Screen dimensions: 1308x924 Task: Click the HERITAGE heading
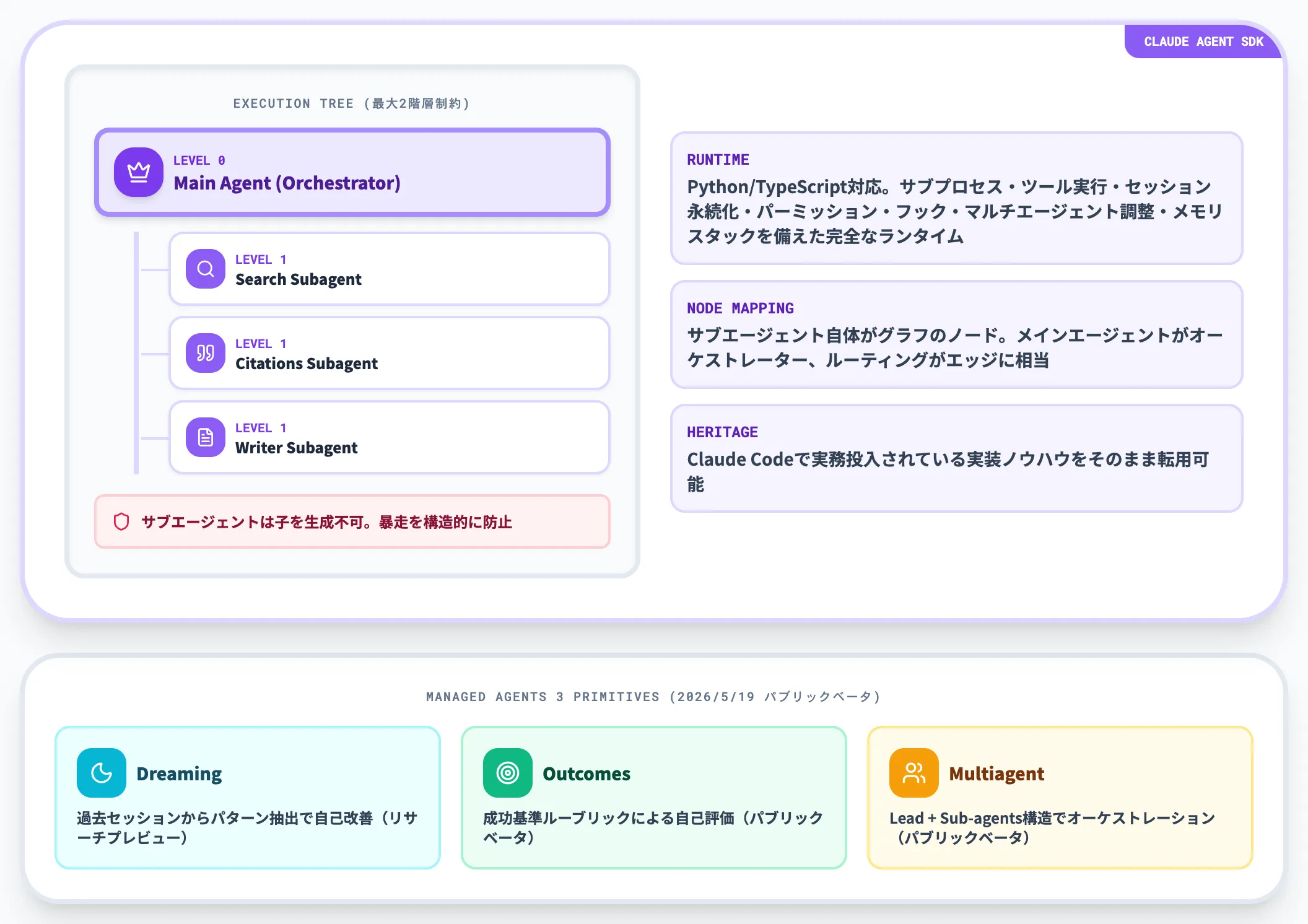(x=722, y=432)
